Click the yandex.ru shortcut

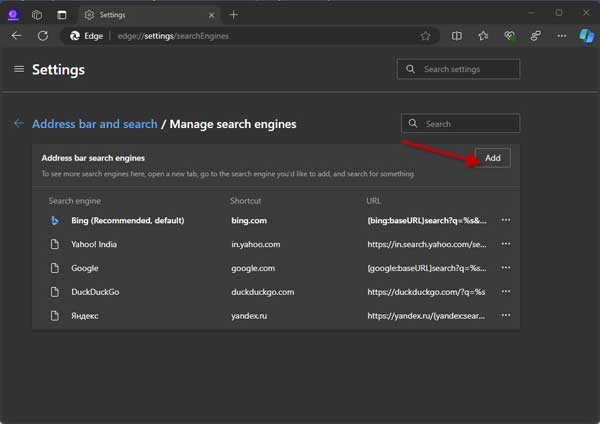click(249, 316)
